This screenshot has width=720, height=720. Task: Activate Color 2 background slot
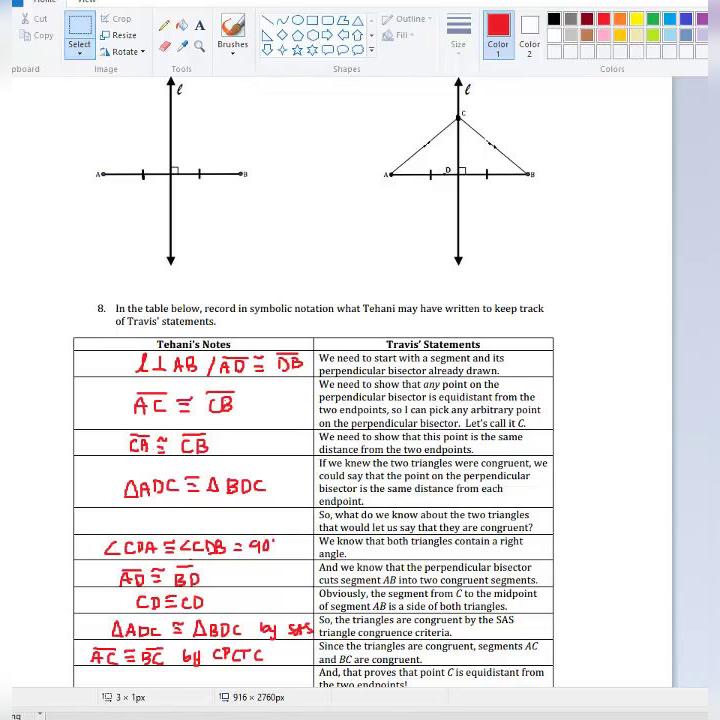pyautogui.click(x=529, y=34)
